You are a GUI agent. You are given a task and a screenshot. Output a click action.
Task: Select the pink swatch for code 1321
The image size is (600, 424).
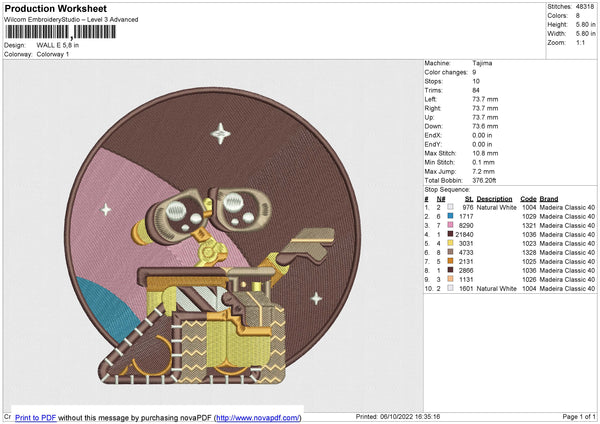[x=450, y=225]
